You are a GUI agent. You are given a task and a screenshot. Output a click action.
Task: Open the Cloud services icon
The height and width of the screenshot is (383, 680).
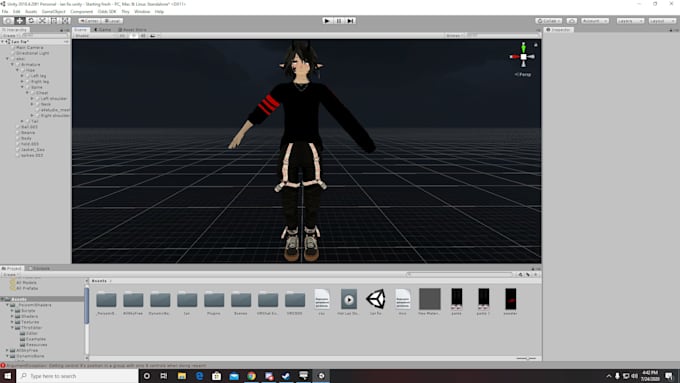point(572,20)
